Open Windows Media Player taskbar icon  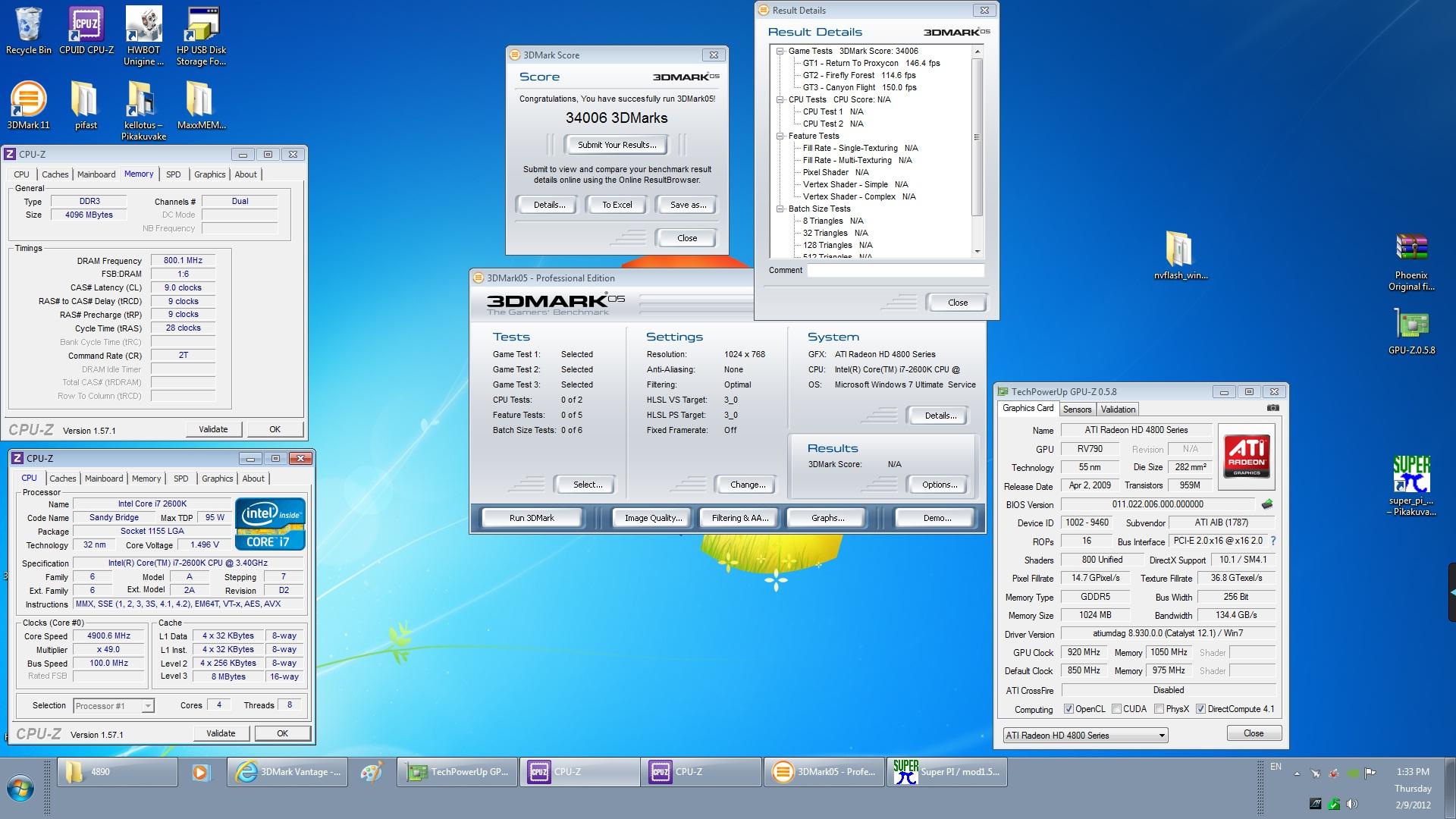200,772
